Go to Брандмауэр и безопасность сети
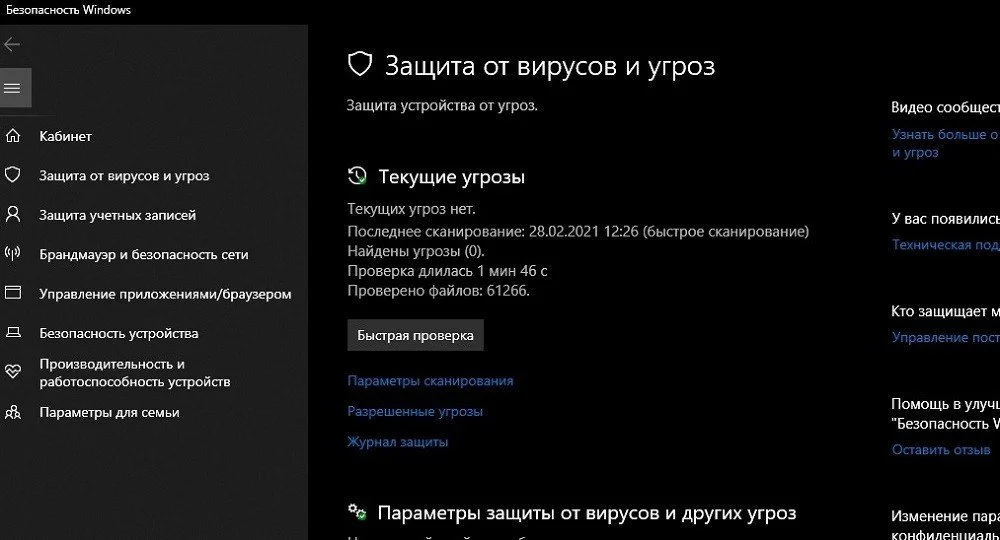Image resolution: width=1000 pixels, height=540 pixels. [x=143, y=254]
